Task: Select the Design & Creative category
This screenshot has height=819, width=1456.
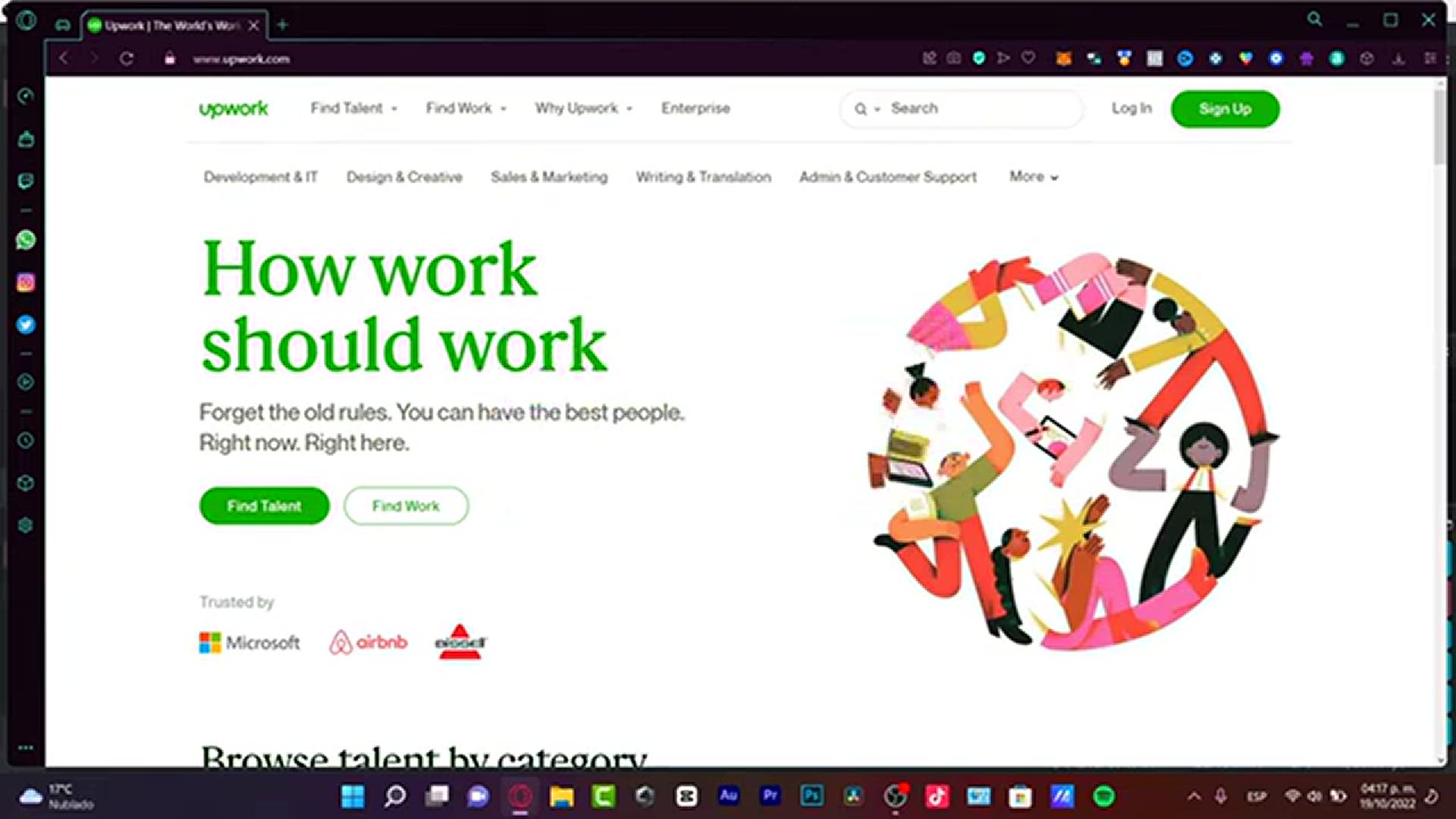Action: (404, 177)
